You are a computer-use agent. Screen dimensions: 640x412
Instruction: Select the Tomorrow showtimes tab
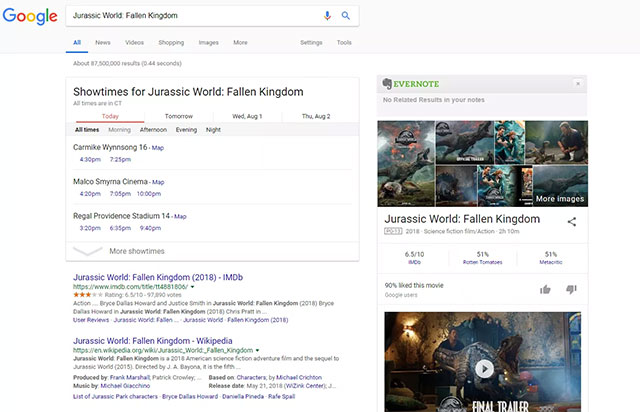(179, 116)
